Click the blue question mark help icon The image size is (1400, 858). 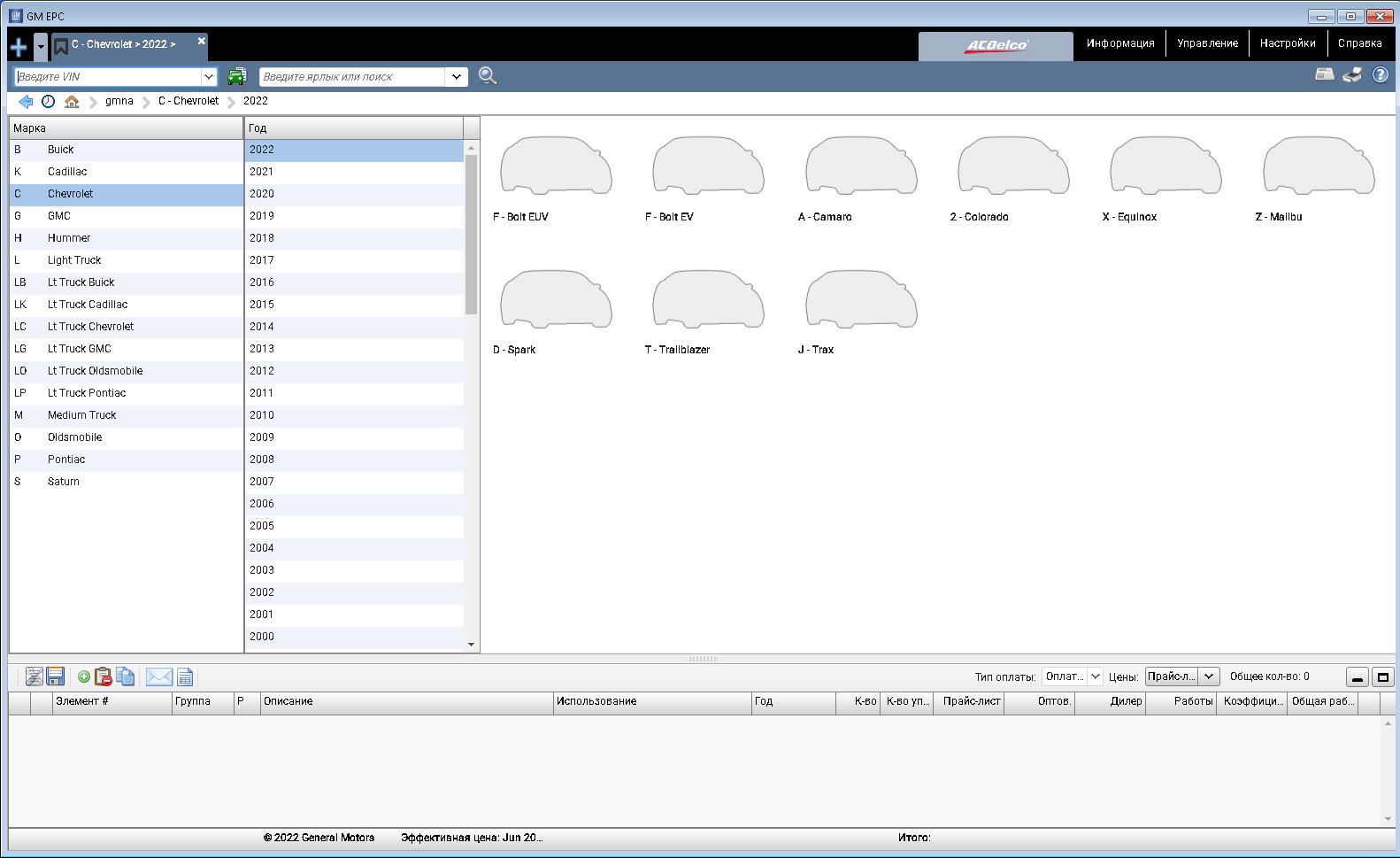[1380, 75]
